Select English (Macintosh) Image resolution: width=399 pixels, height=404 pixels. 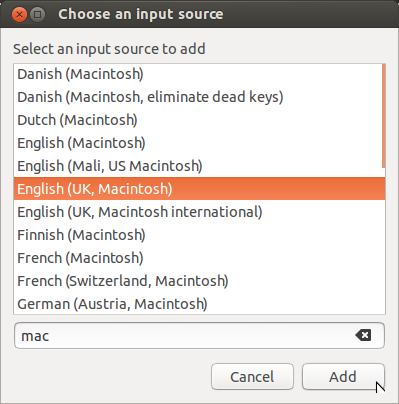[x=199, y=143]
